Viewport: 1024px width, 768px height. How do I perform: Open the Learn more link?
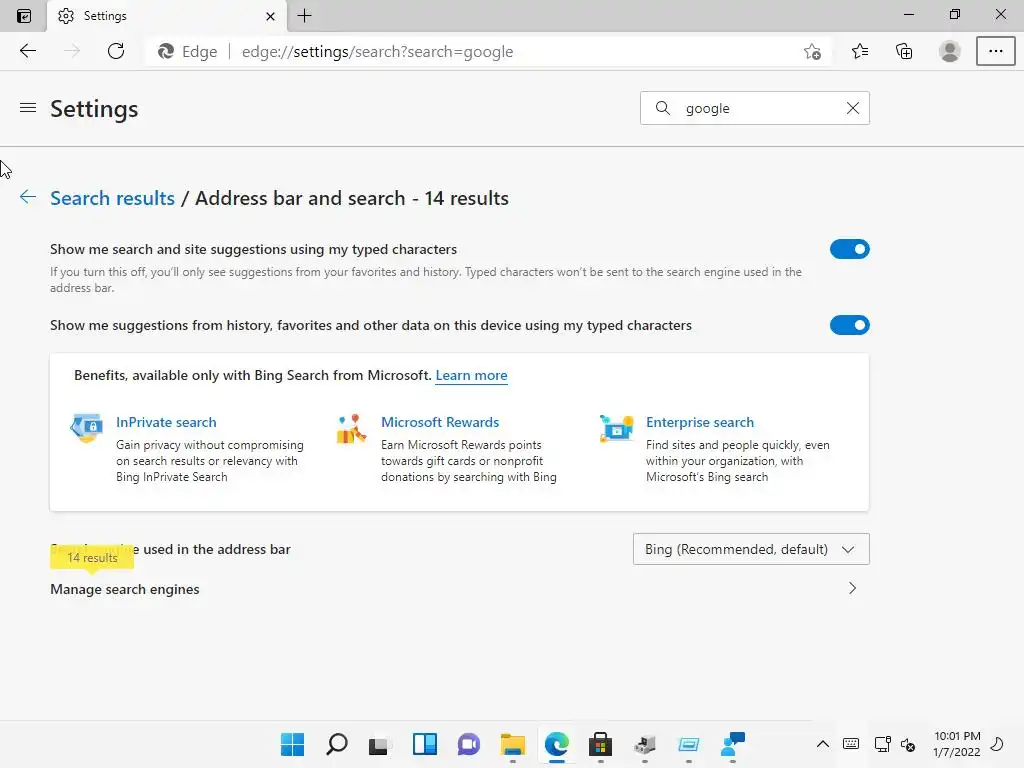[x=471, y=376]
